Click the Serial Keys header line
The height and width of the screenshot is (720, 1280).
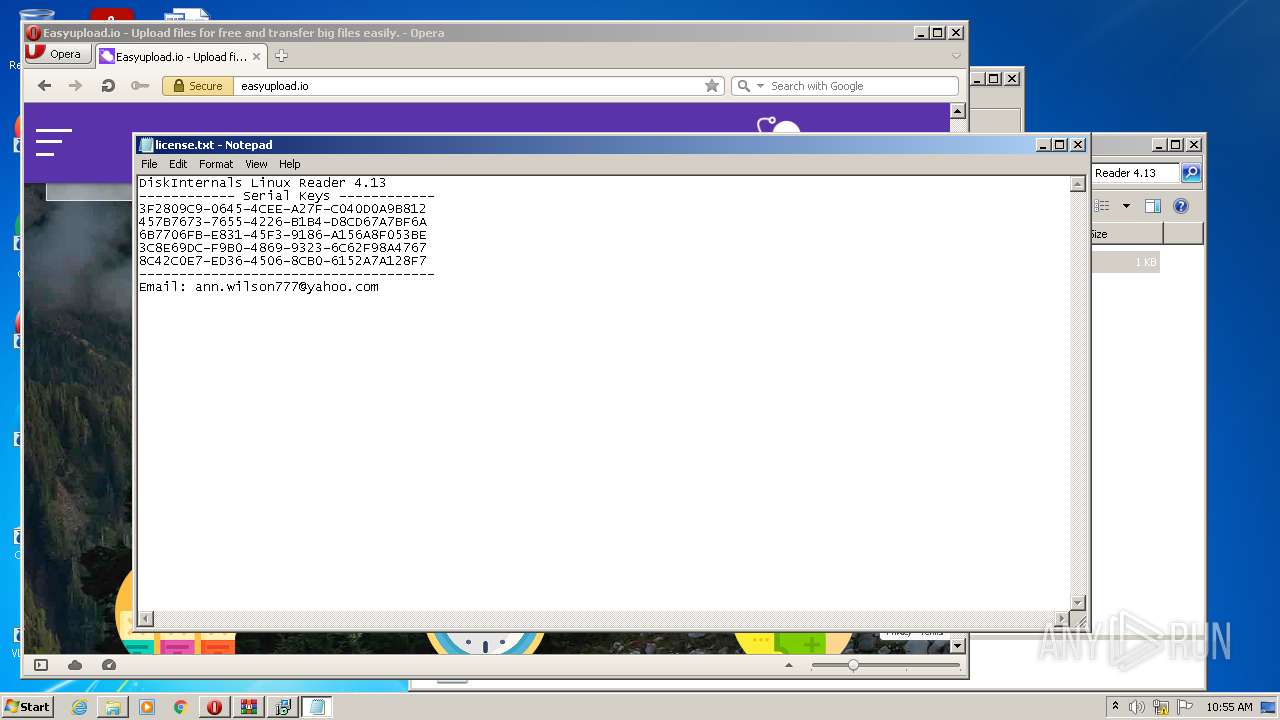pyautogui.click(x=287, y=196)
